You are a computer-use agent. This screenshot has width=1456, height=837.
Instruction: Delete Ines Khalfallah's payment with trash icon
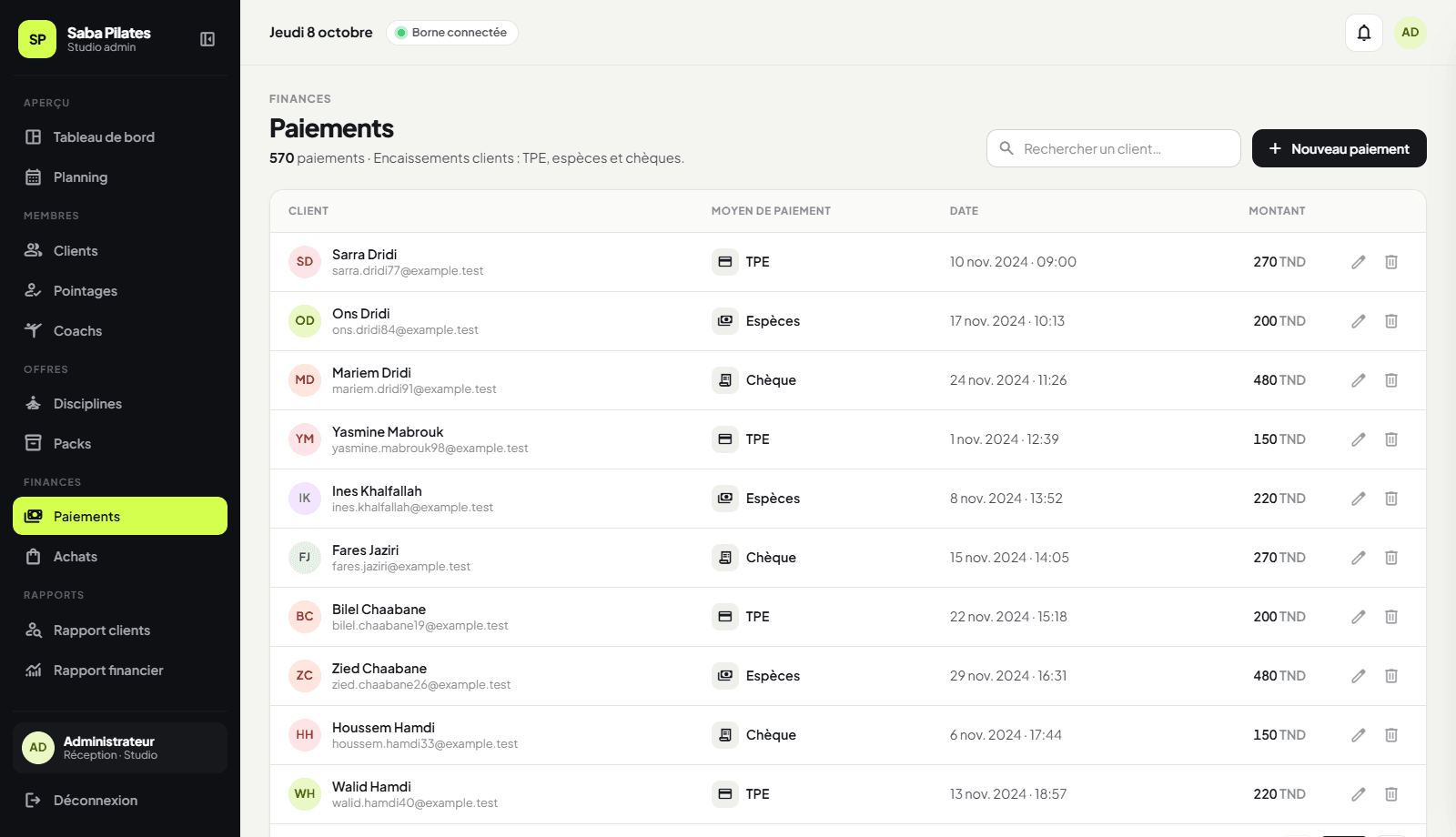pos(1391,499)
